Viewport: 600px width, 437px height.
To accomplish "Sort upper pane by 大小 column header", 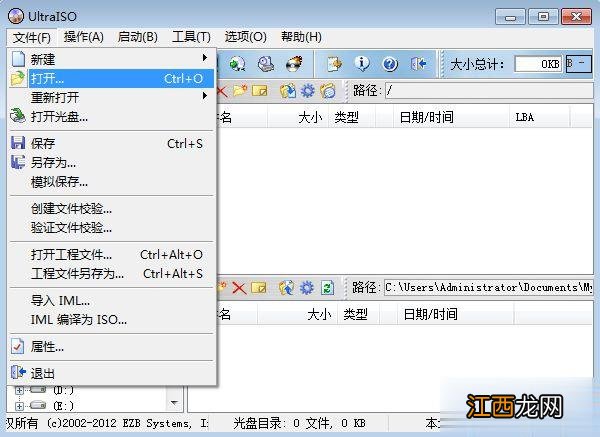I will point(298,117).
